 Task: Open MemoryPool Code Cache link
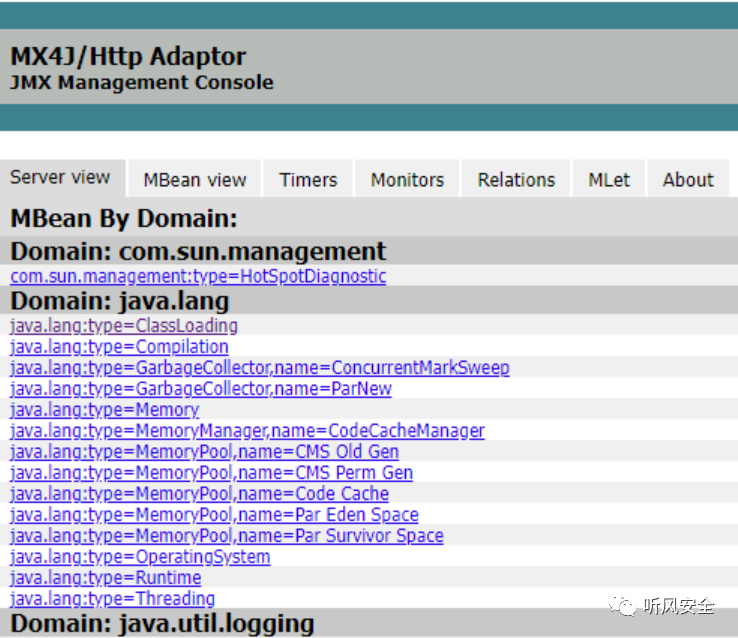tap(200, 494)
